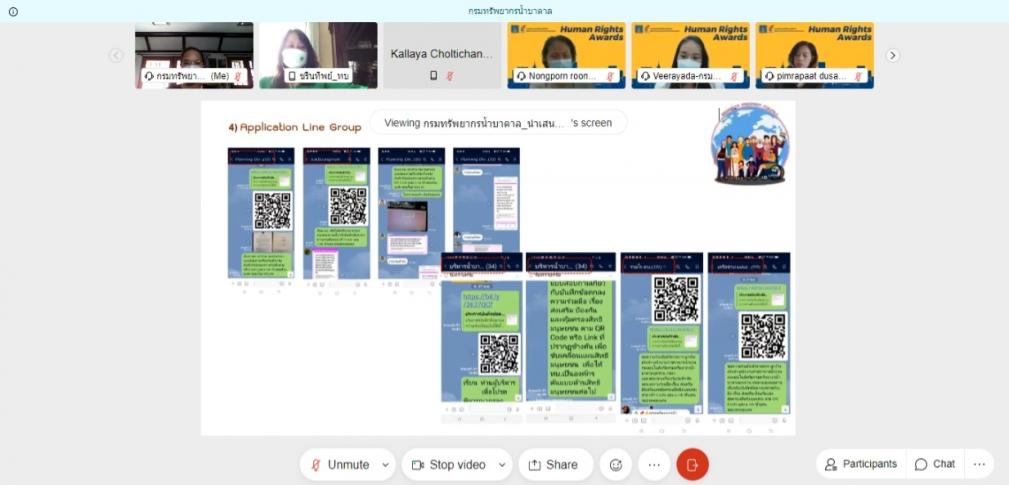Image resolution: width=1009 pixels, height=485 pixels.
Task: Select Kallaya Choltichan participant tile
Action: 442,55
